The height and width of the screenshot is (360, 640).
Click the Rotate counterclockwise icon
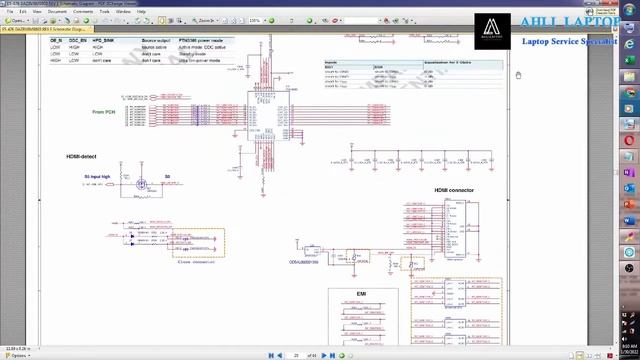point(138,21)
